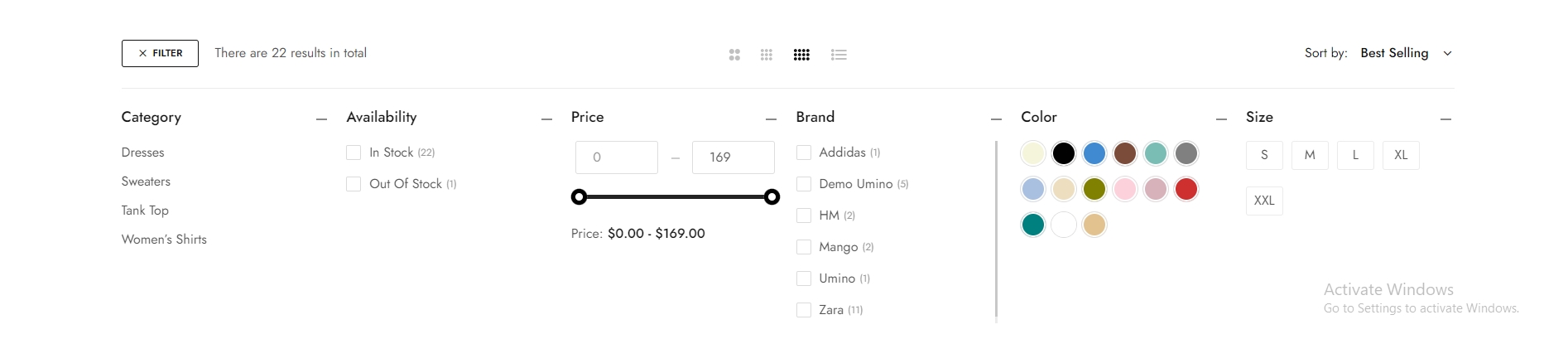Viewport: 1568px width, 339px height.
Task: Choose size XXL
Action: [1264, 201]
